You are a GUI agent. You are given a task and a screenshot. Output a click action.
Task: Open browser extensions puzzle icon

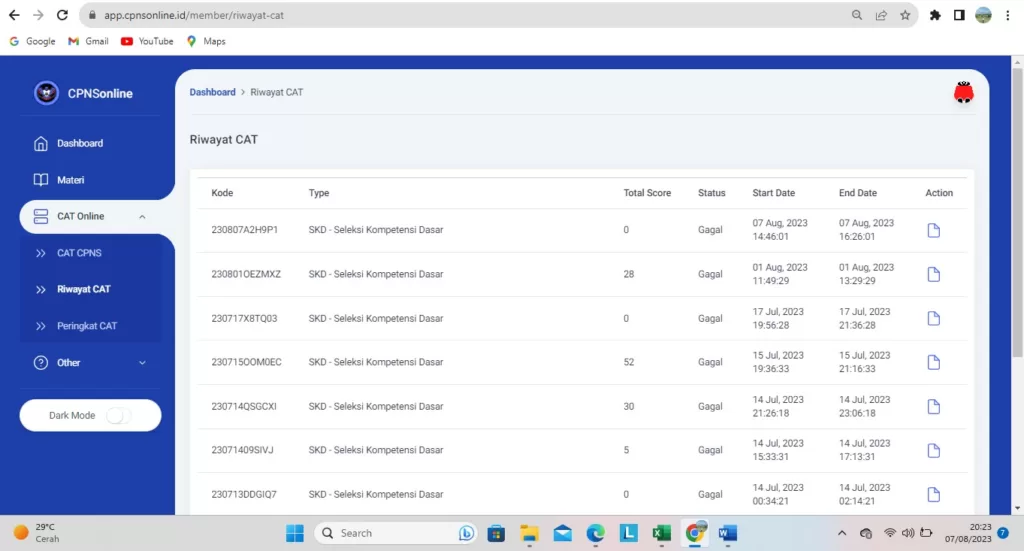(935, 15)
